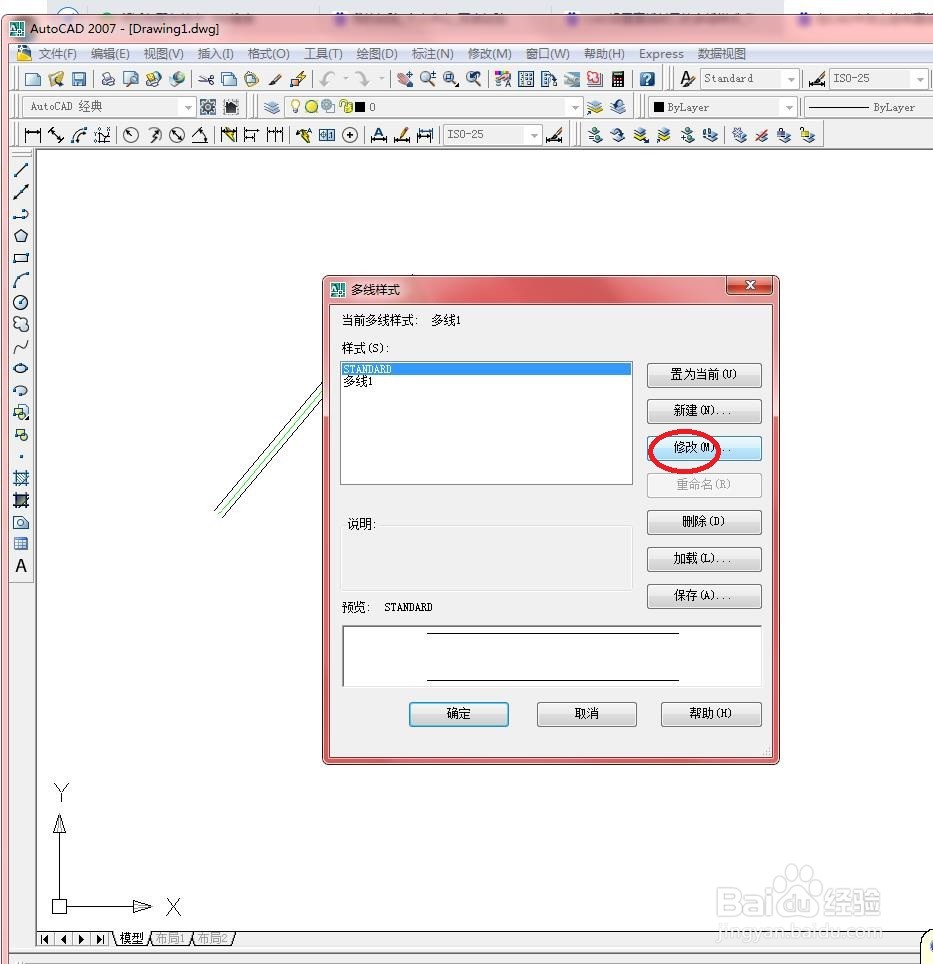This screenshot has height=964, width=933.
Task: Open the top ISO-25 dimension style dropdown
Action: pos(919,79)
